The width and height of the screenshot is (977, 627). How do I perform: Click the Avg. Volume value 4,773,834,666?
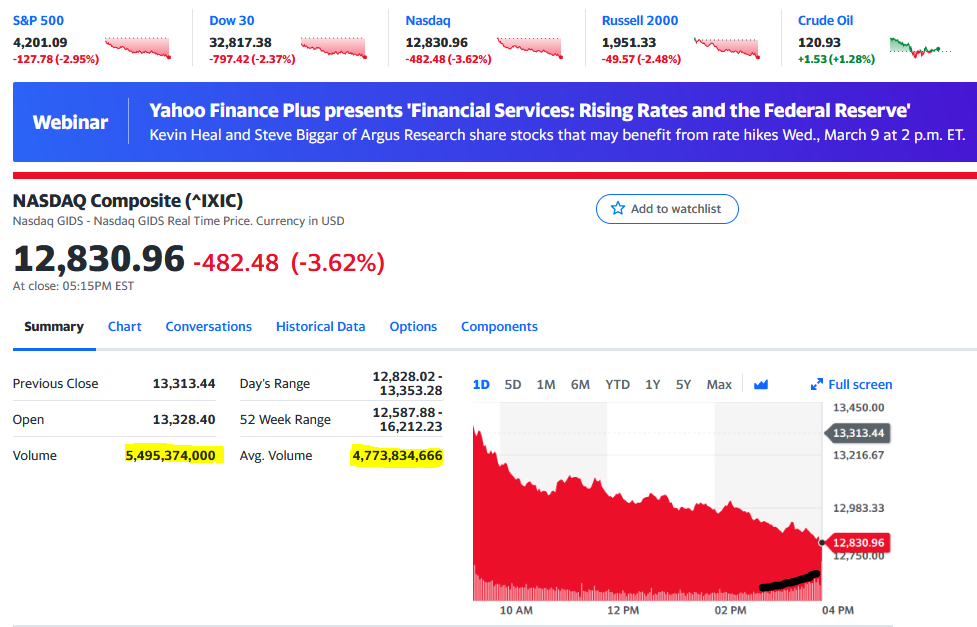tap(397, 456)
